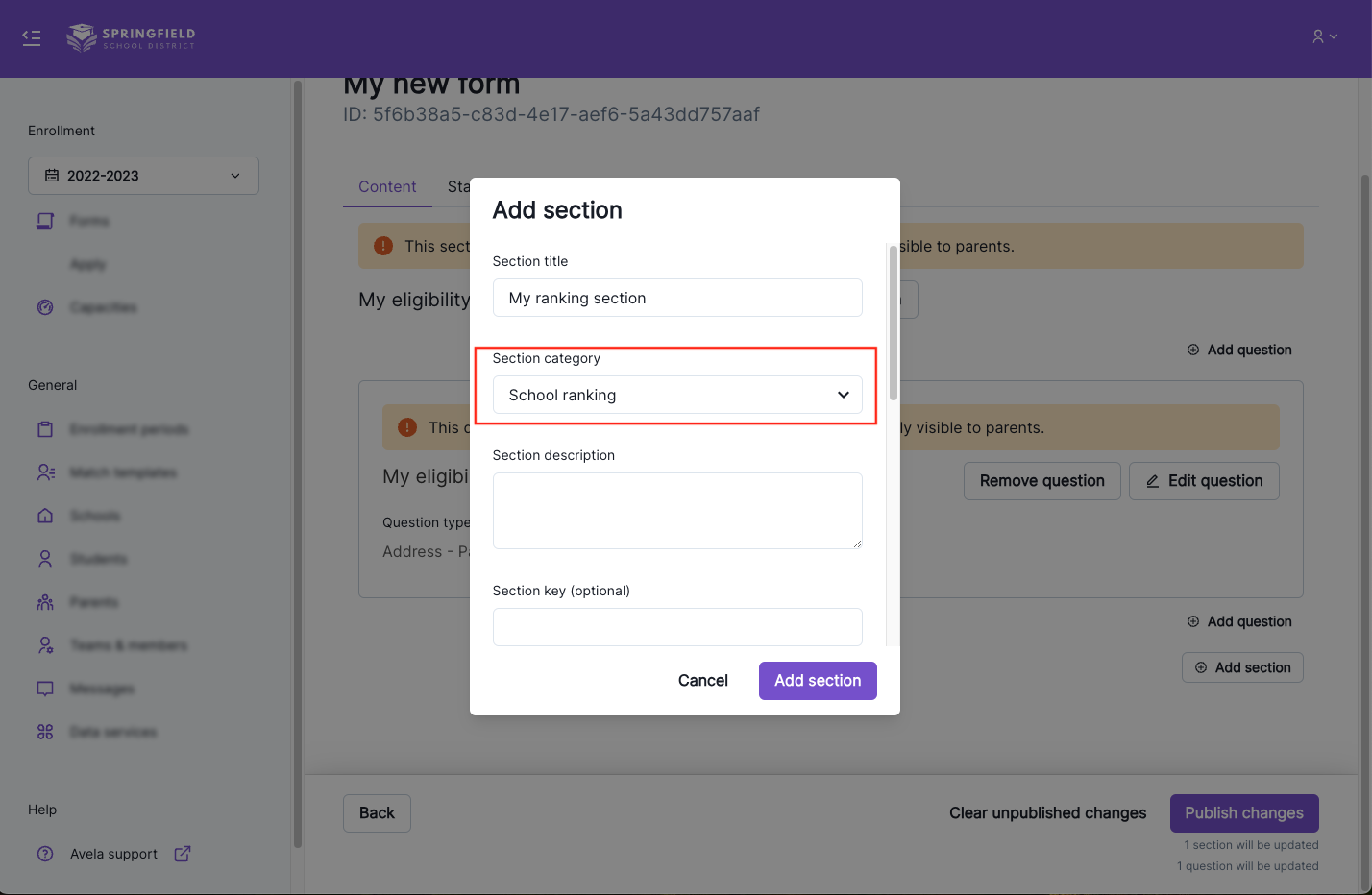Open Avela support from the Help menu
Screen dimensions: 1372x895
(113, 854)
